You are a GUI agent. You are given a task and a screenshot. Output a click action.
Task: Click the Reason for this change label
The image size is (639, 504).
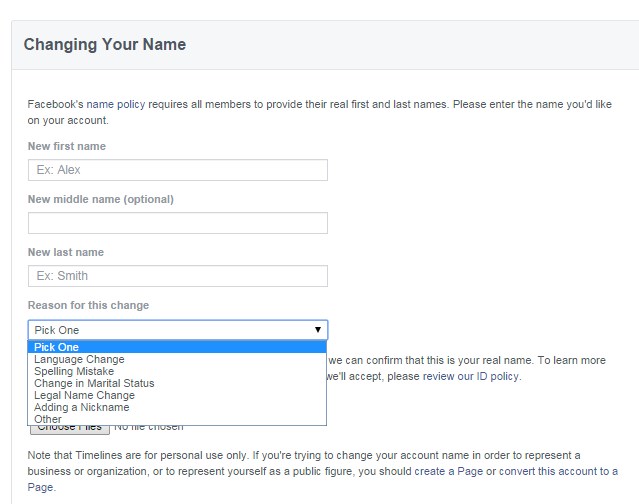(89, 305)
